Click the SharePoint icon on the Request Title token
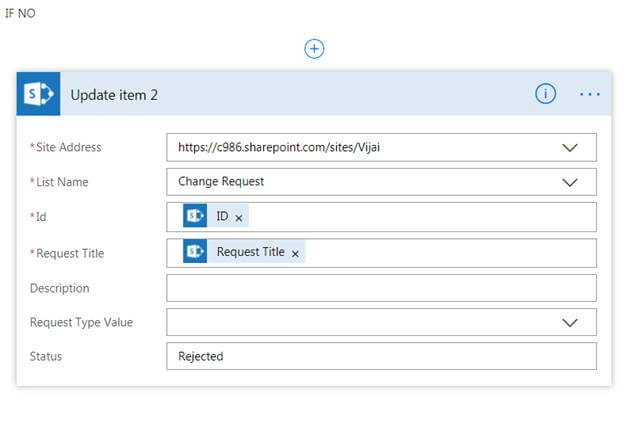This screenshot has width=624, height=427. [195, 253]
